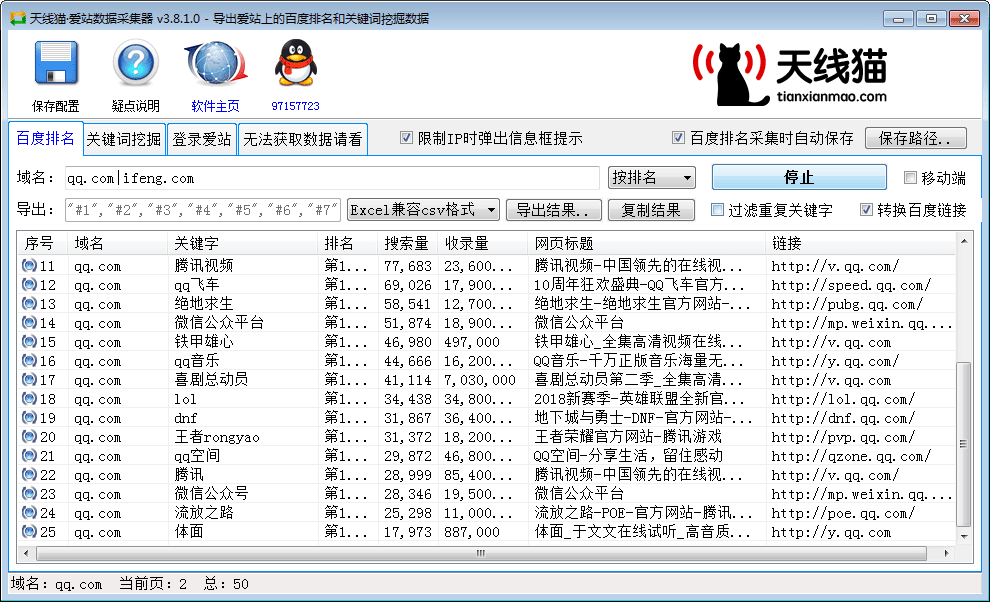Switch to 关键词挖掘 tab
The image size is (990, 602).
(124, 139)
